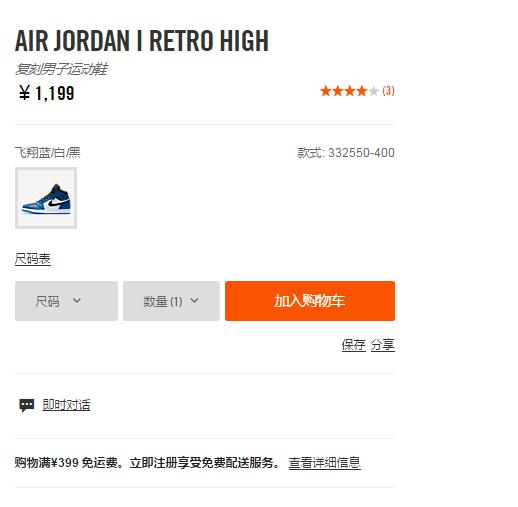The width and height of the screenshot is (518, 507).
Task: Open the 尺码表 size chart link
Action: pyautogui.click(x=33, y=259)
